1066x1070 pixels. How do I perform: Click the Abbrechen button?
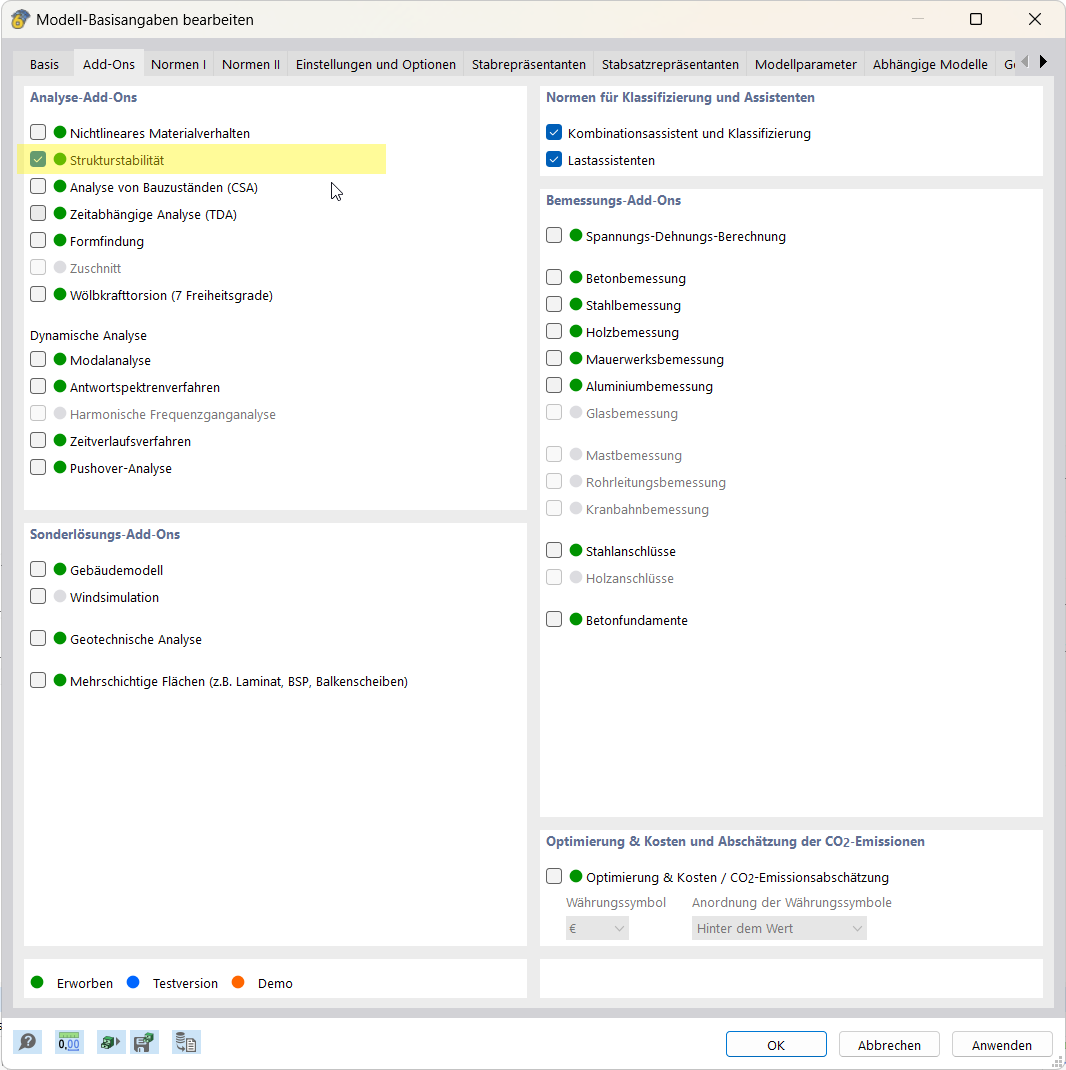pos(889,1044)
